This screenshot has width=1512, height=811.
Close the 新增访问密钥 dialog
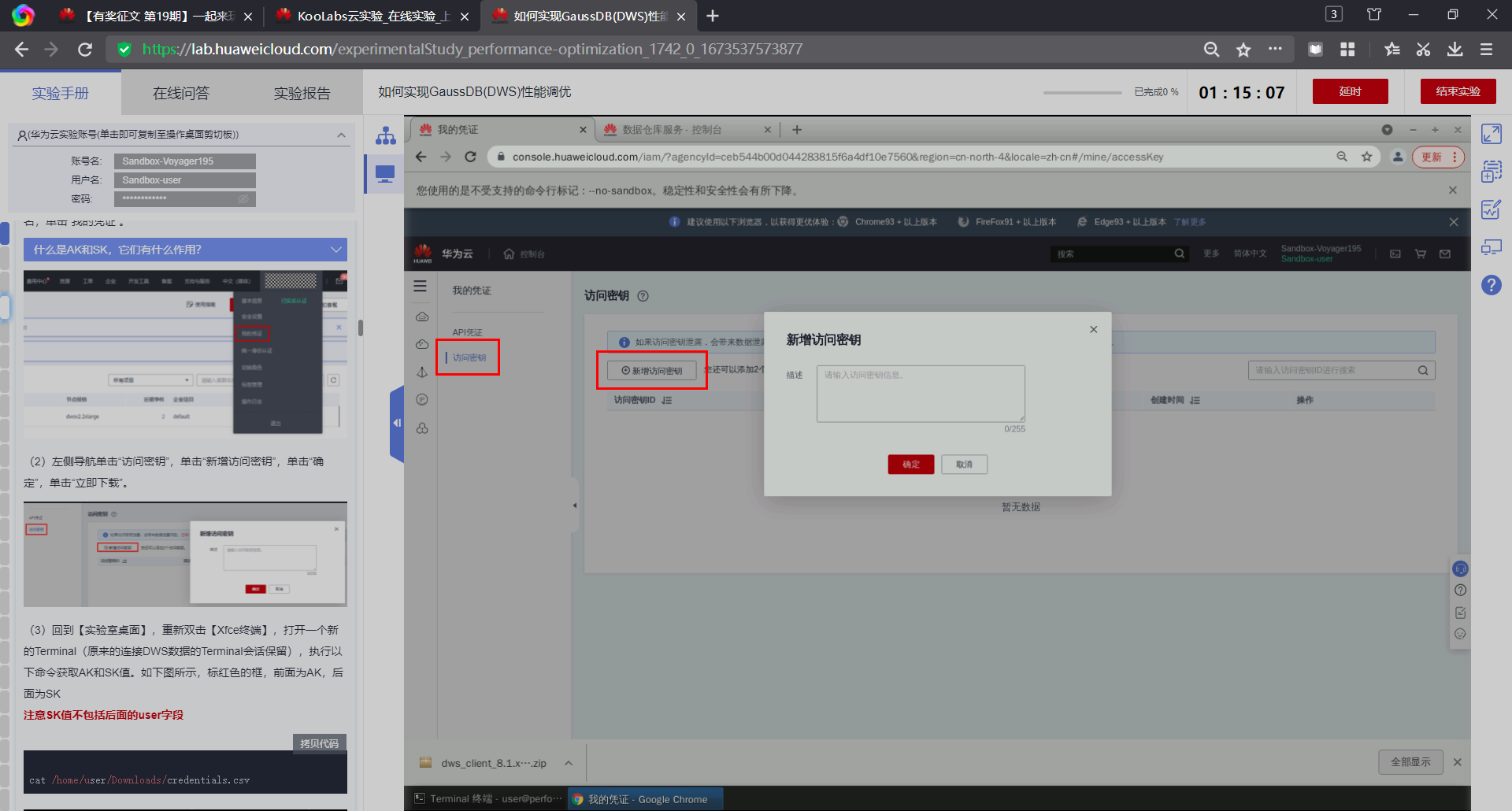coord(1093,329)
